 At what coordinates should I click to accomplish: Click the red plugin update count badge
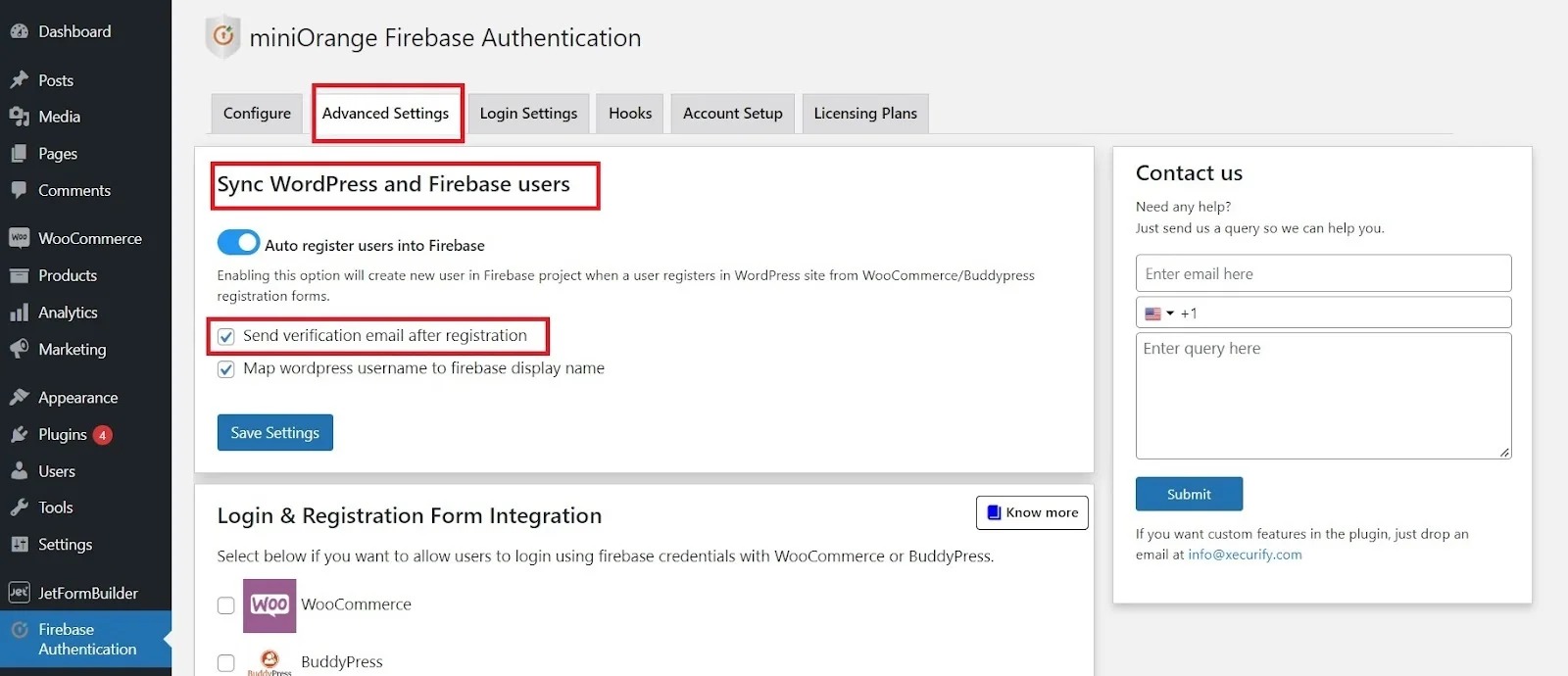103,435
